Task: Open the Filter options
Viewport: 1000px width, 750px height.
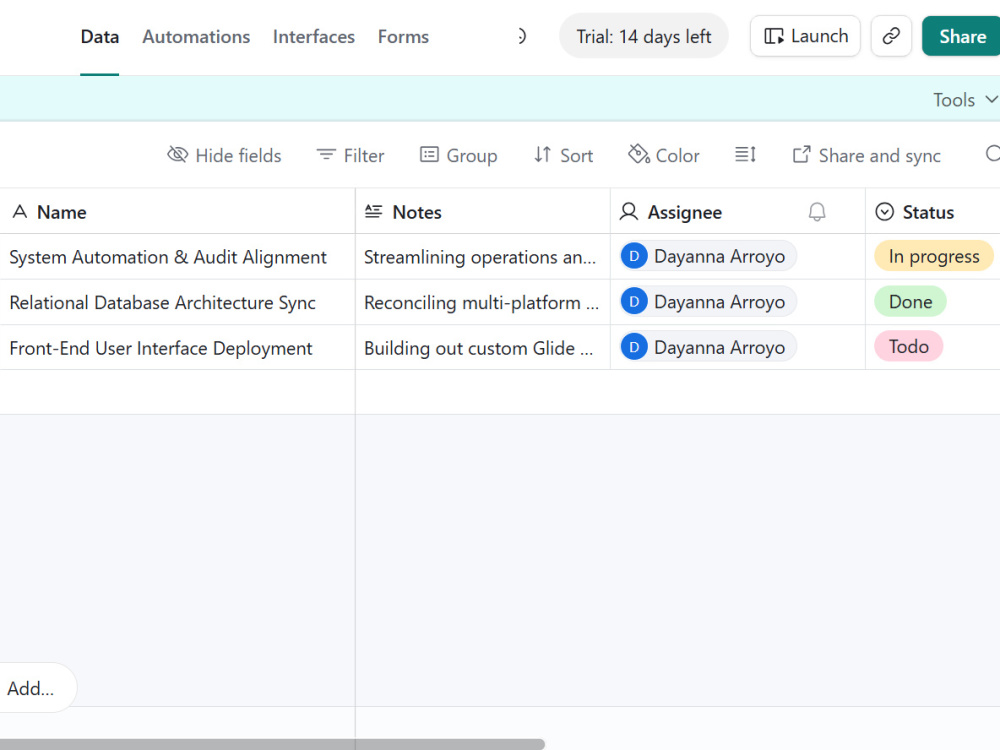Action: tap(351, 156)
